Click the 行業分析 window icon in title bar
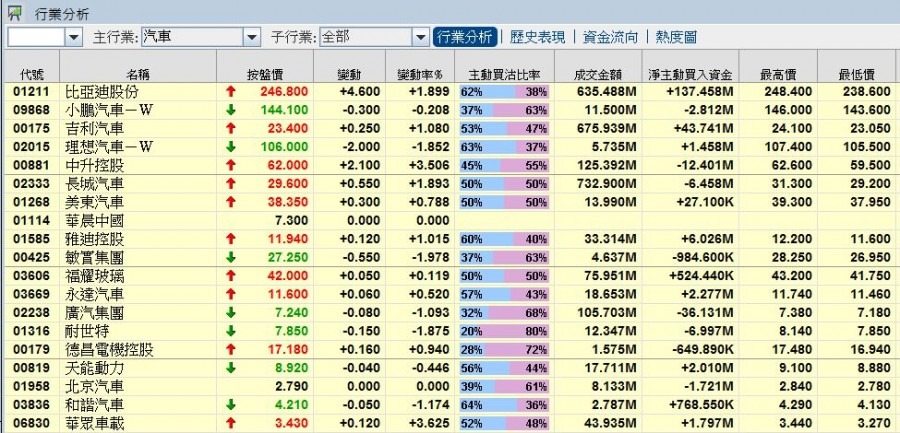 [14, 13]
